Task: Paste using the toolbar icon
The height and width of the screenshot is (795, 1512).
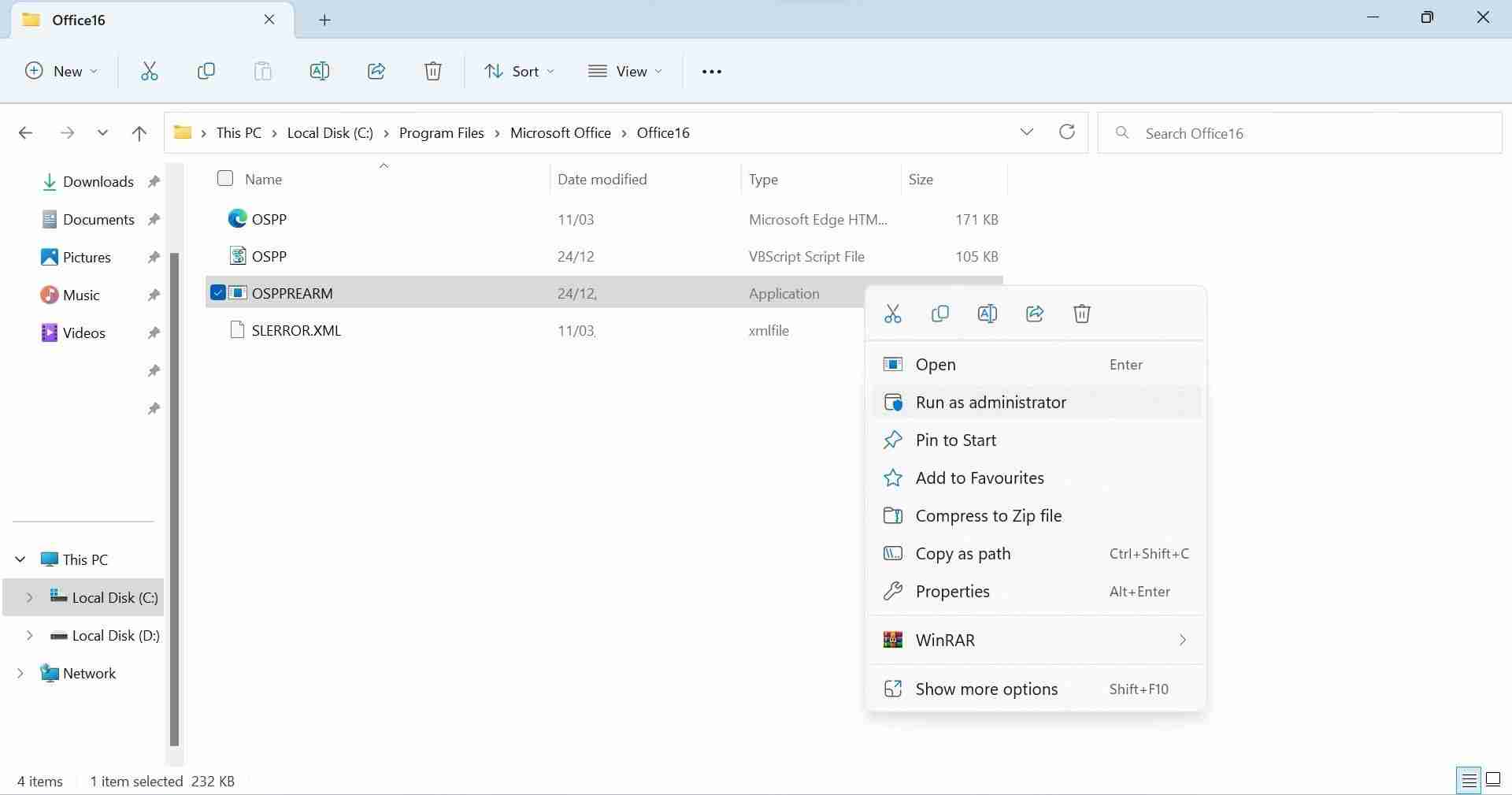Action: (x=262, y=71)
